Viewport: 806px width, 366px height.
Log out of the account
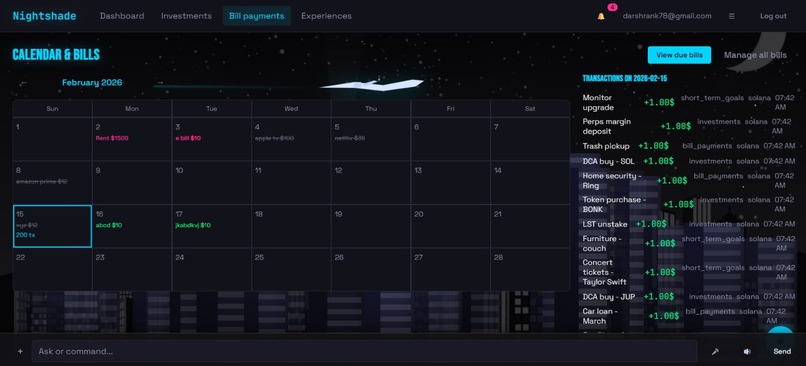click(x=773, y=16)
